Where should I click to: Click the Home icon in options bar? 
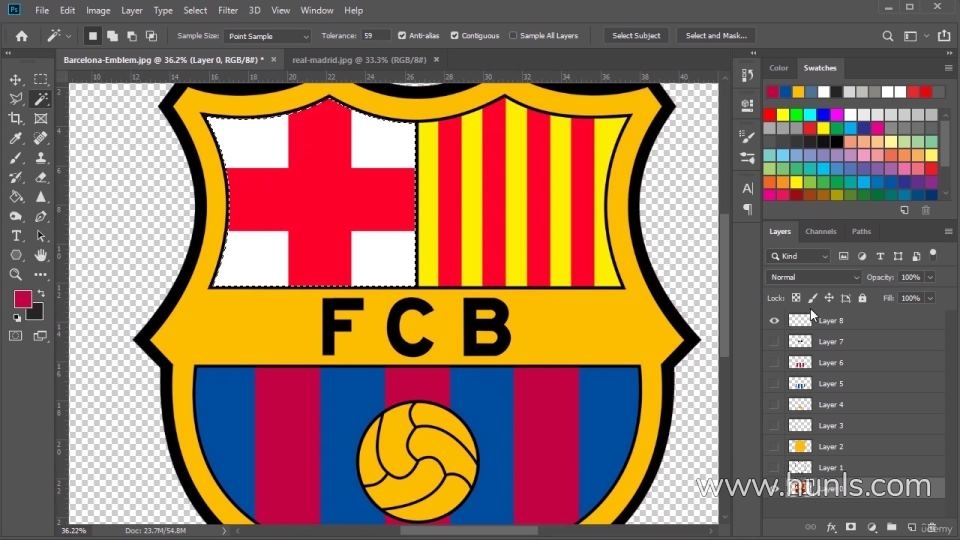tap(21, 36)
